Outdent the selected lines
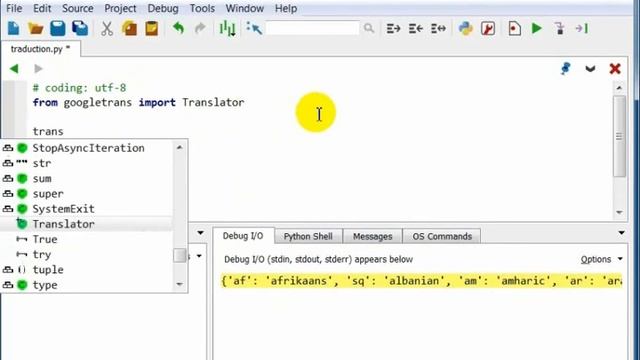 (416, 29)
